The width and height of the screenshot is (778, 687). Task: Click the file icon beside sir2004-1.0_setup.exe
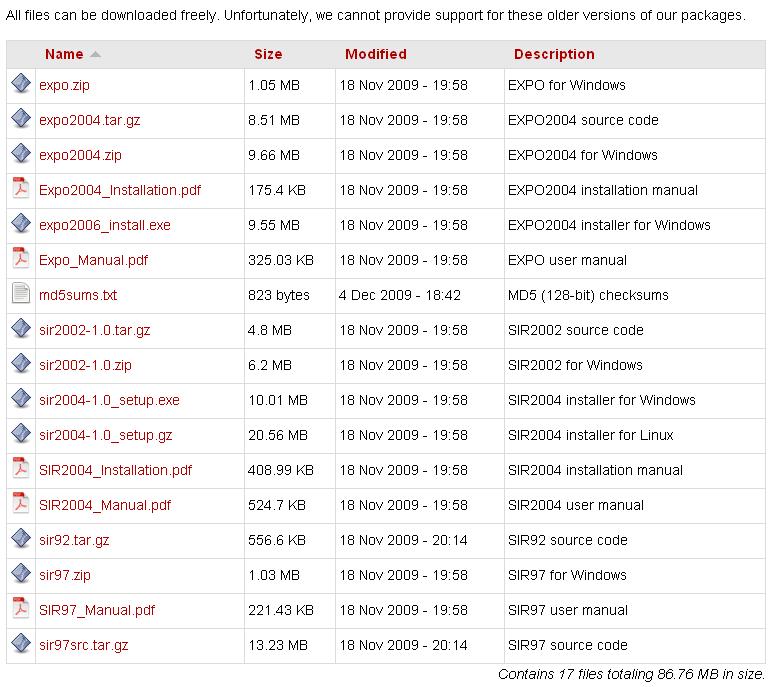(x=21, y=399)
